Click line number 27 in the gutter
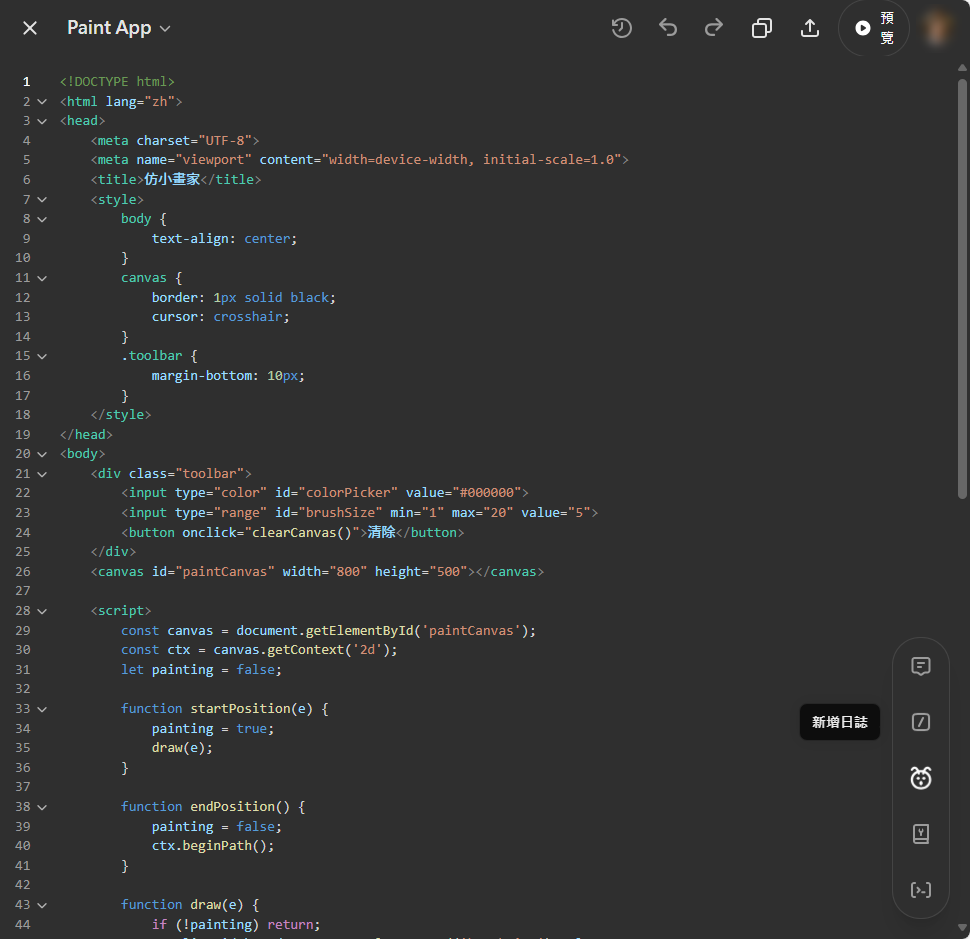The image size is (970, 939). coord(23,591)
